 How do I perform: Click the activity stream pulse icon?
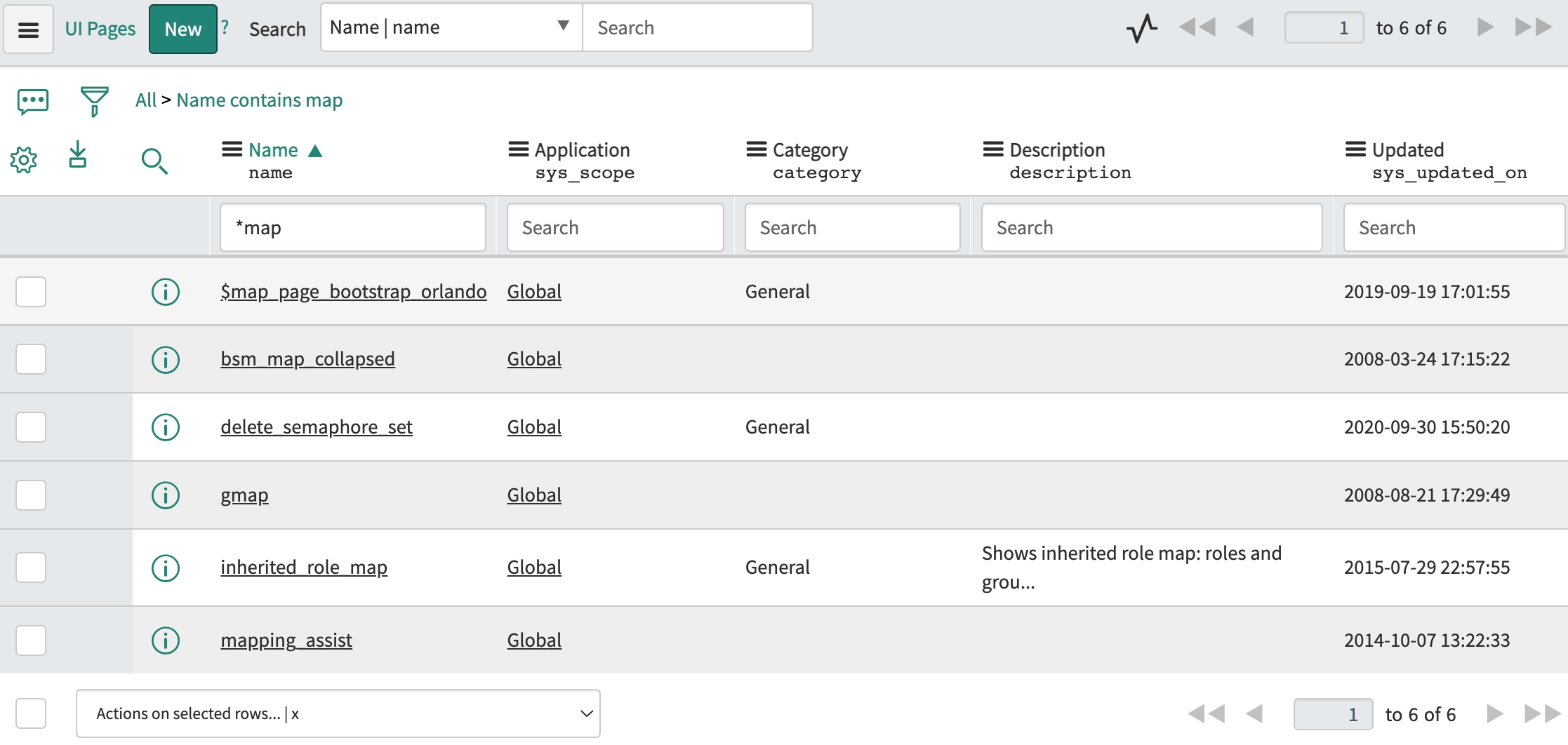1142,28
